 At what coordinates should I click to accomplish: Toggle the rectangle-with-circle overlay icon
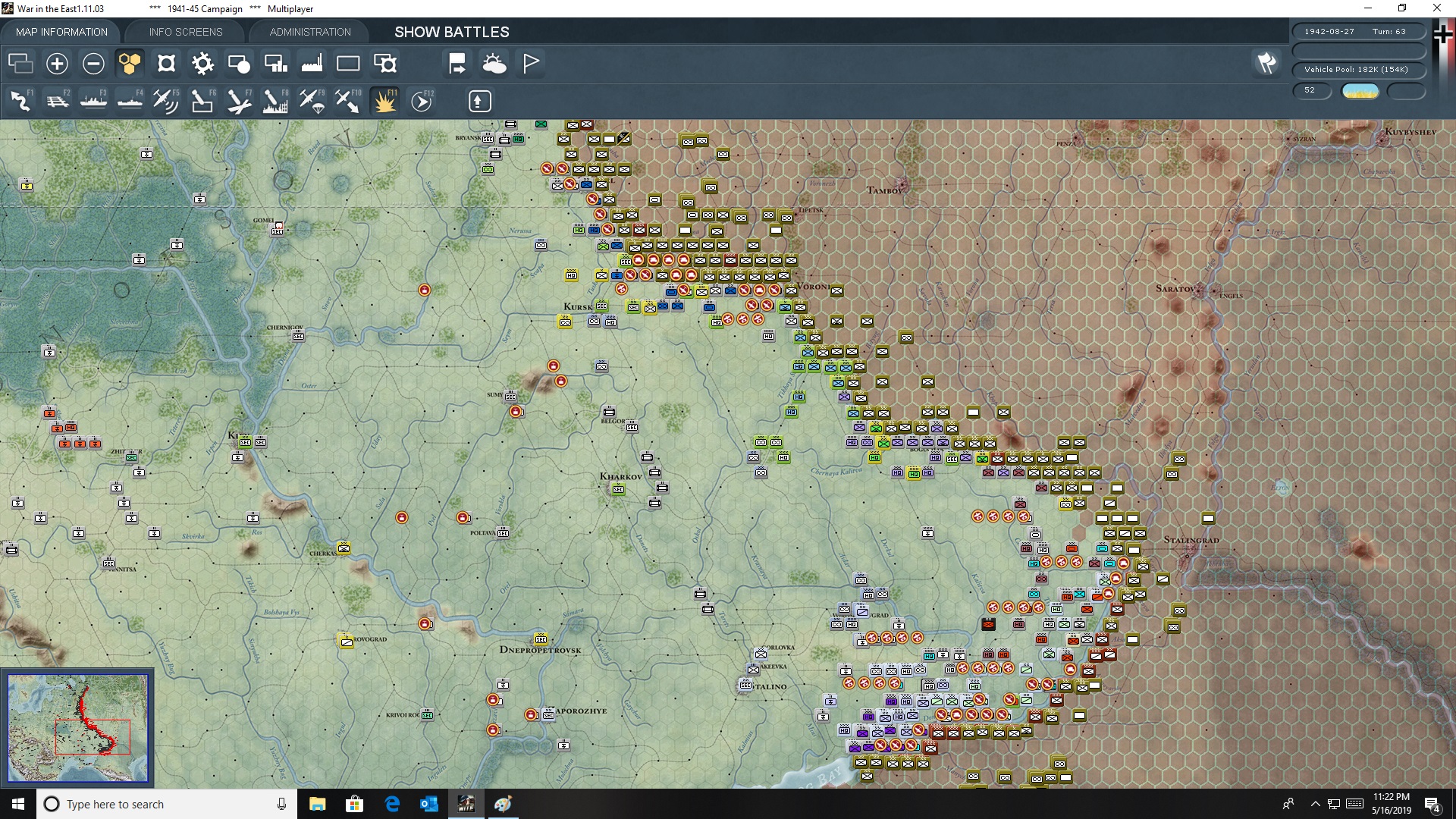click(x=239, y=63)
